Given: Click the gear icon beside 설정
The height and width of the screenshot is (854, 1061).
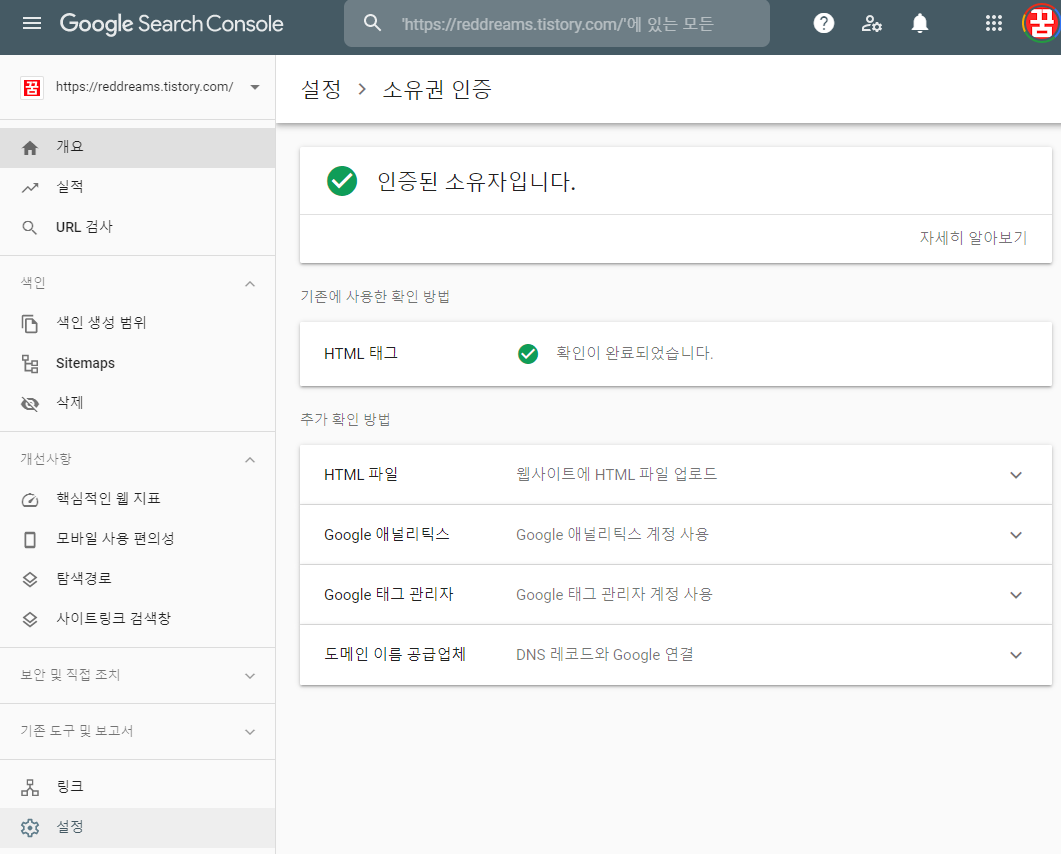Looking at the screenshot, I should [x=30, y=827].
